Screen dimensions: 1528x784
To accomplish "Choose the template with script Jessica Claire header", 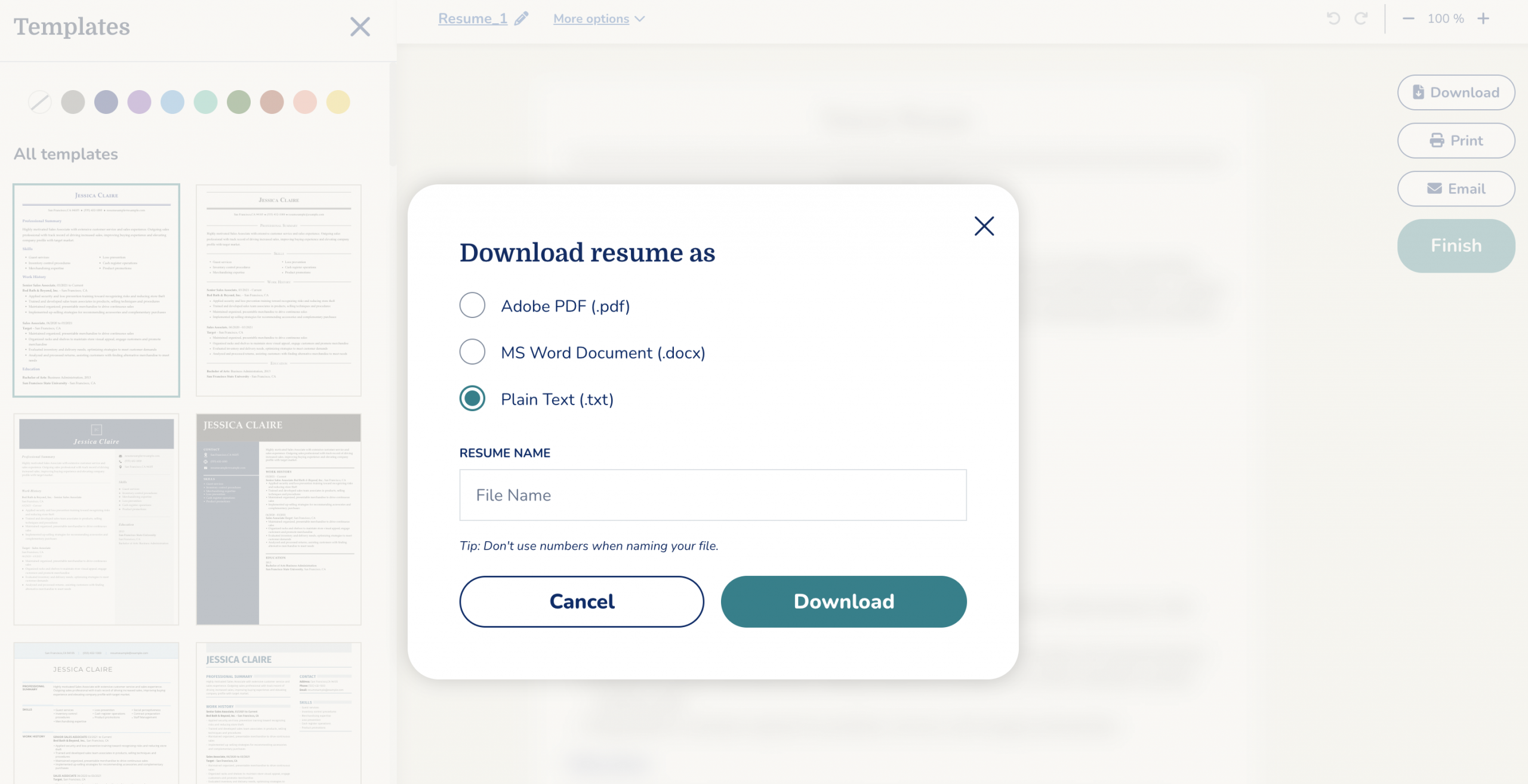I will (x=96, y=519).
